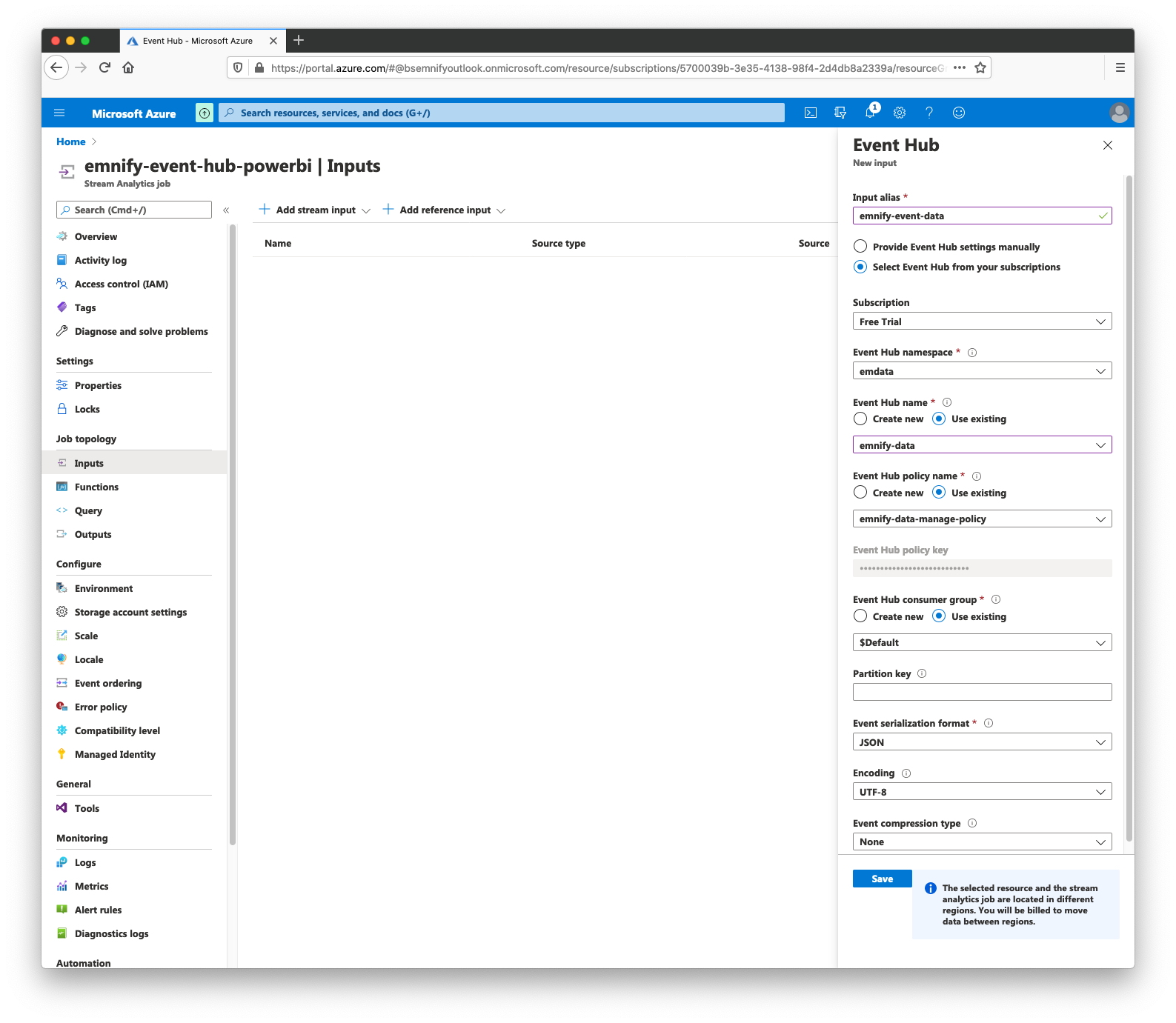Open Directory and subscription filter icon

[840, 113]
